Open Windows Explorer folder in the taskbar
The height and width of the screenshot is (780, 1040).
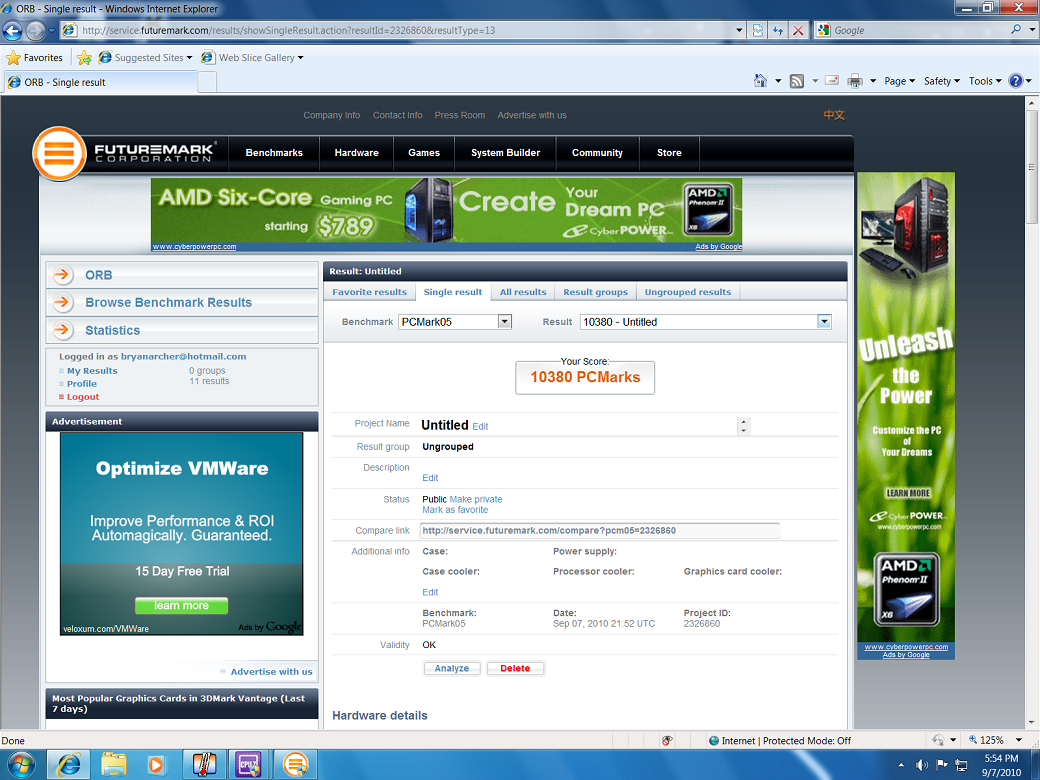[113, 765]
